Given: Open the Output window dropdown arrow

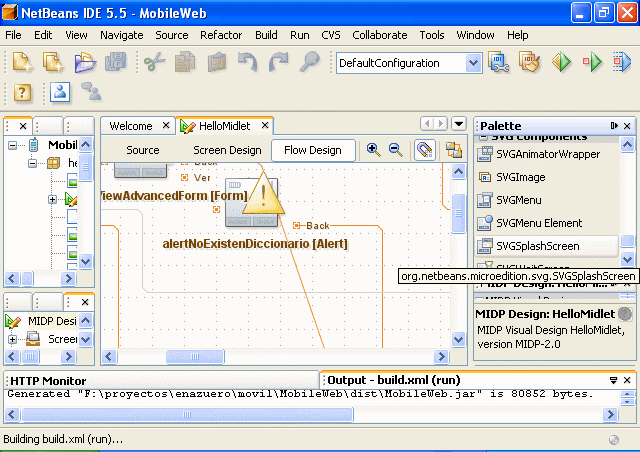Looking at the screenshot, I should [x=613, y=380].
